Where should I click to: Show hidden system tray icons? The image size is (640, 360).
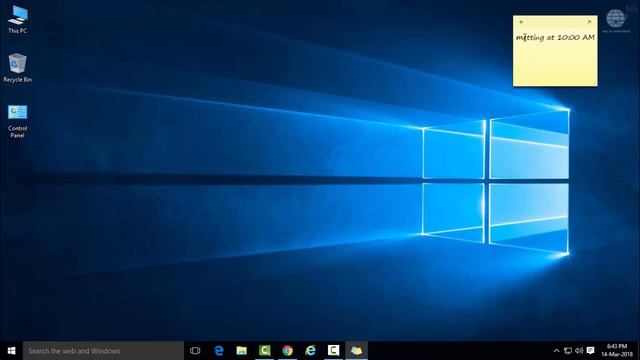[x=556, y=351]
